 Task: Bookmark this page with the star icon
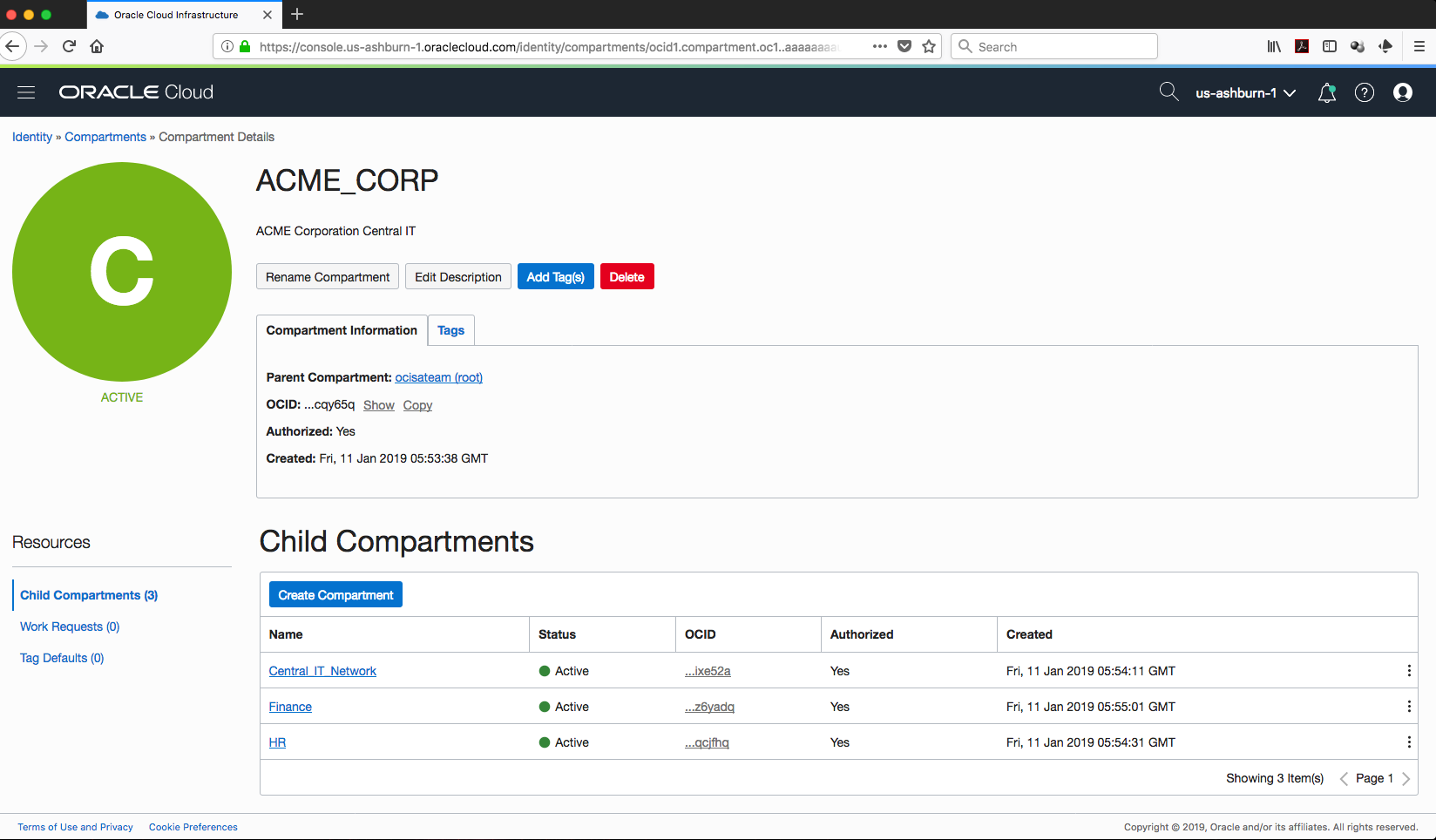(929, 46)
